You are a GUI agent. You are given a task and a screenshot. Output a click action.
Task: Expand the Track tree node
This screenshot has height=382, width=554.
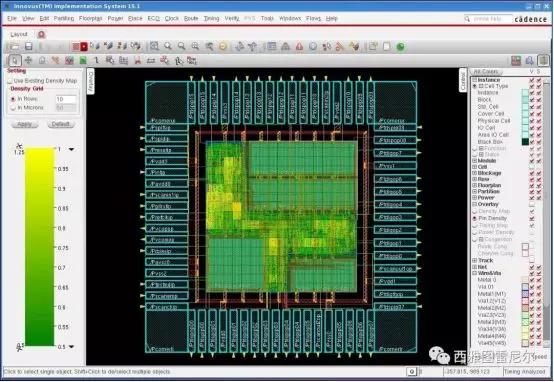[x=475, y=260]
